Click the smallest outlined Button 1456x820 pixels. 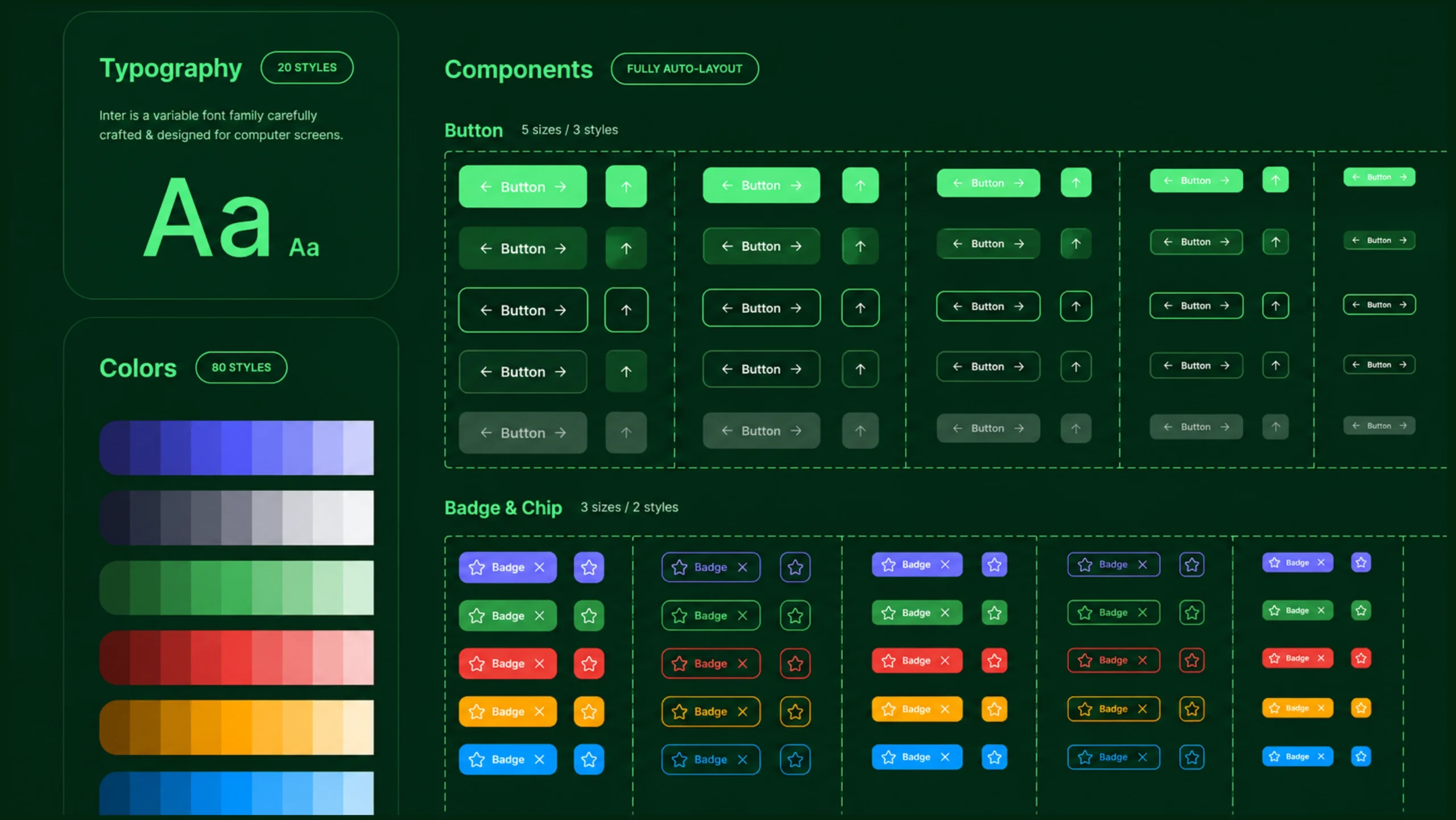[x=1379, y=304]
